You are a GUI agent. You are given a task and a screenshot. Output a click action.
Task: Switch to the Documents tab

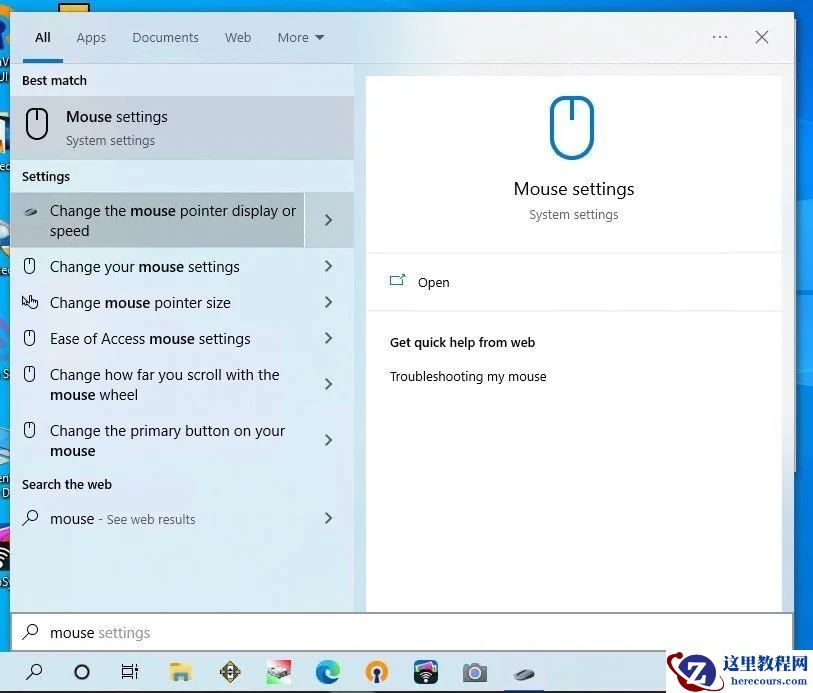click(165, 37)
